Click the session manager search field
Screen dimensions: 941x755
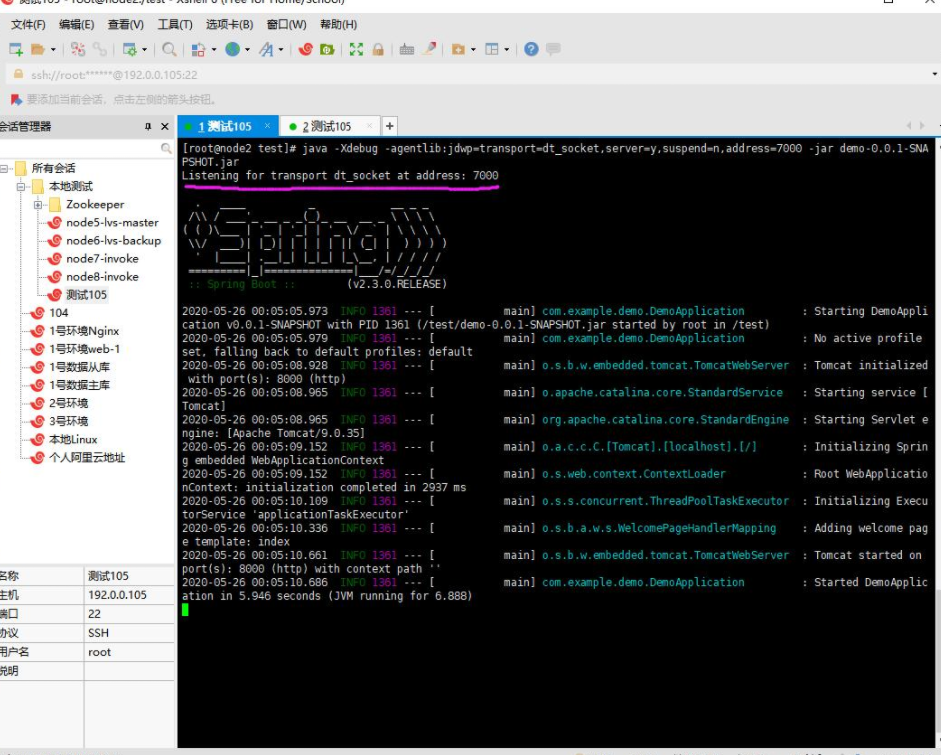point(80,148)
